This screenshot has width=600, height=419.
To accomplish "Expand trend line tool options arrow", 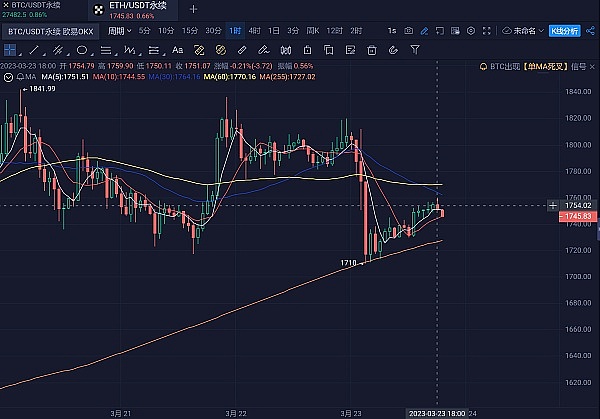I will [44, 54].
